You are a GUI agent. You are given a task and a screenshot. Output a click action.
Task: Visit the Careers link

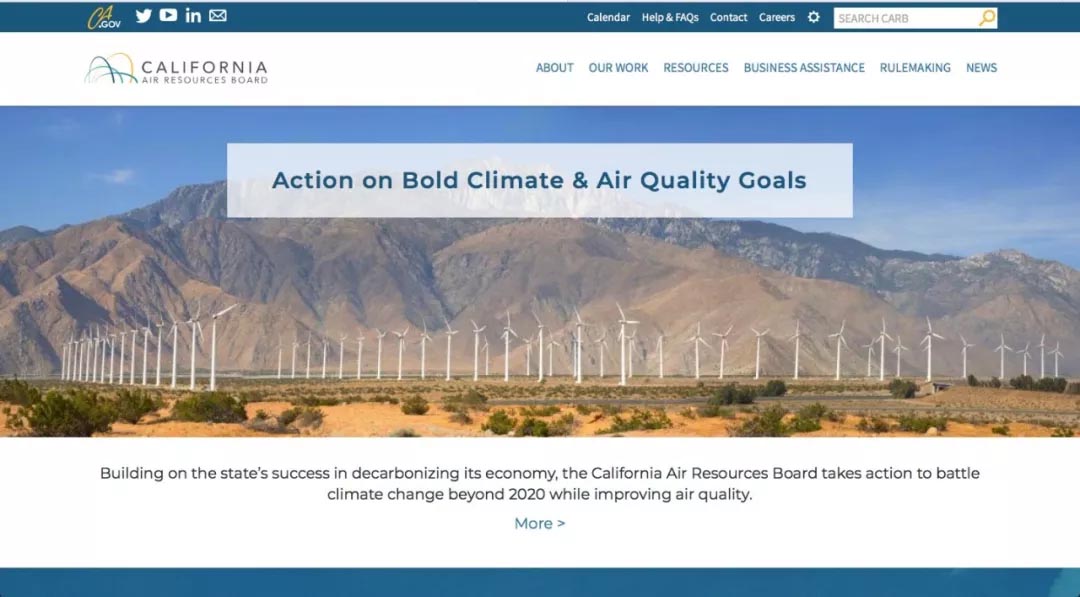(777, 17)
